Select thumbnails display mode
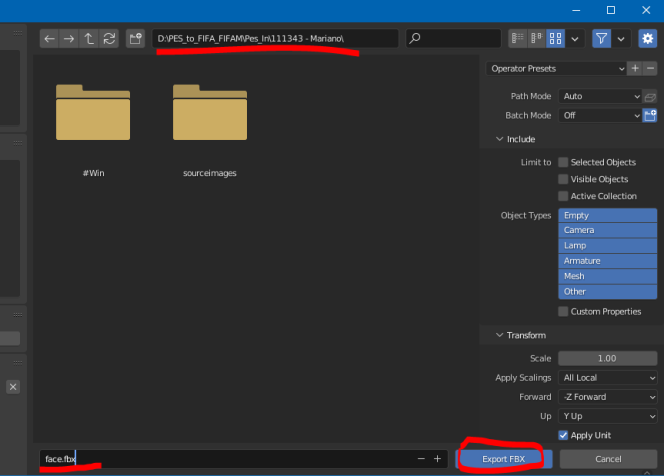The image size is (664, 476). pos(556,39)
